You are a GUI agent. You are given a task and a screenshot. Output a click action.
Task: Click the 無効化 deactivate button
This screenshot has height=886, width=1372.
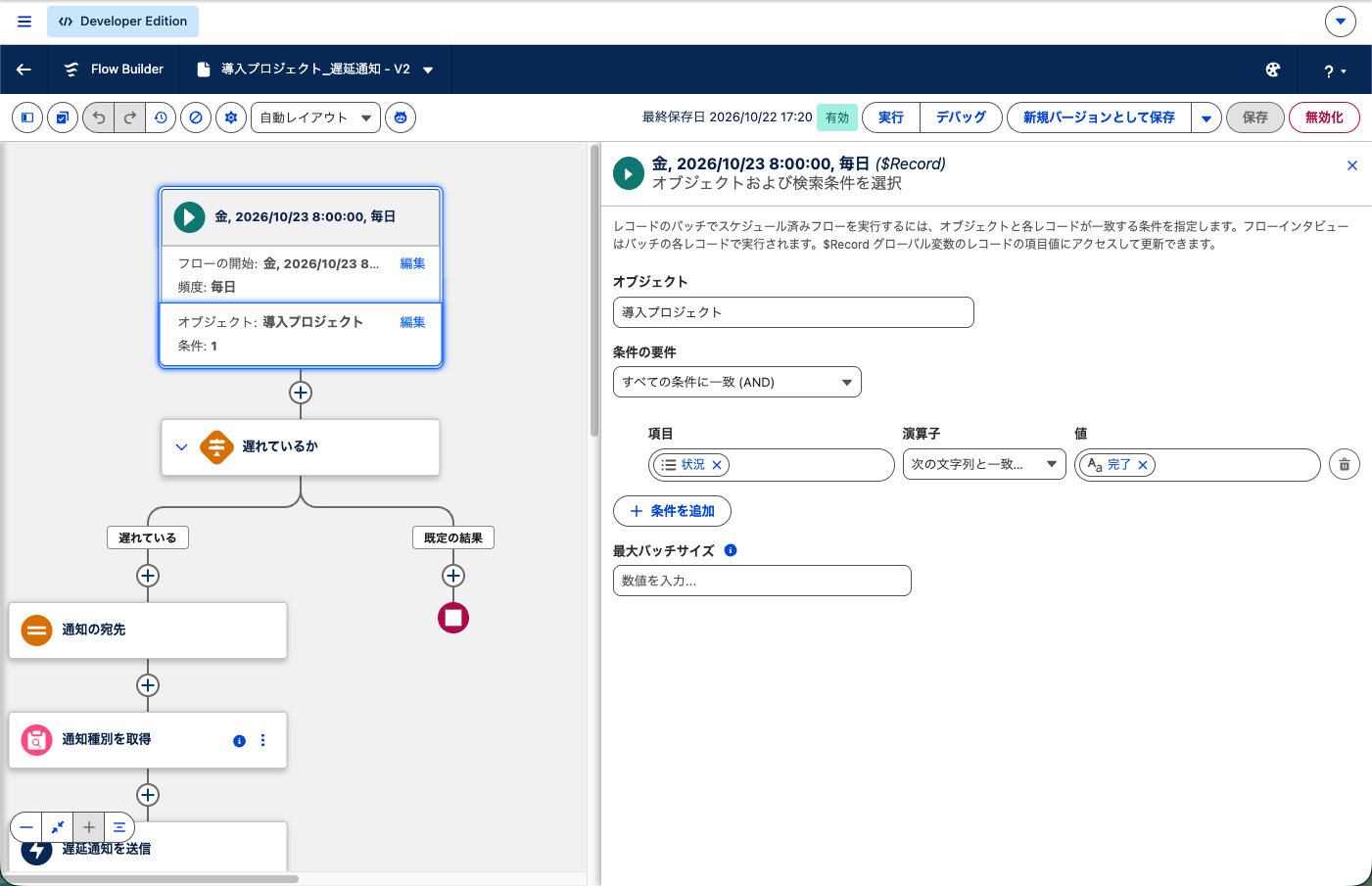tap(1324, 117)
